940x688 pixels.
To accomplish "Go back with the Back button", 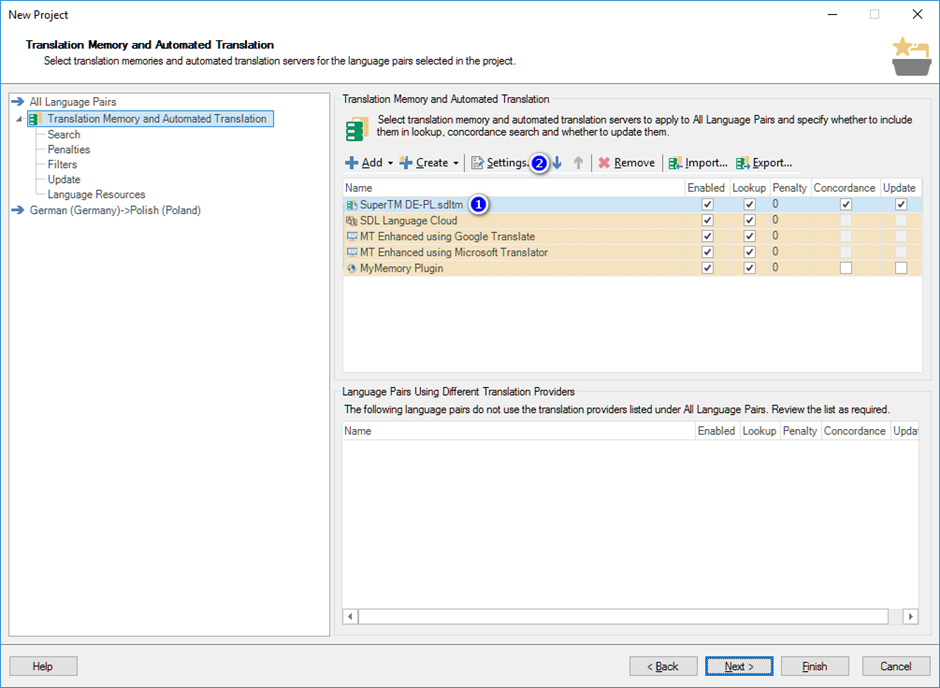I will coord(663,666).
